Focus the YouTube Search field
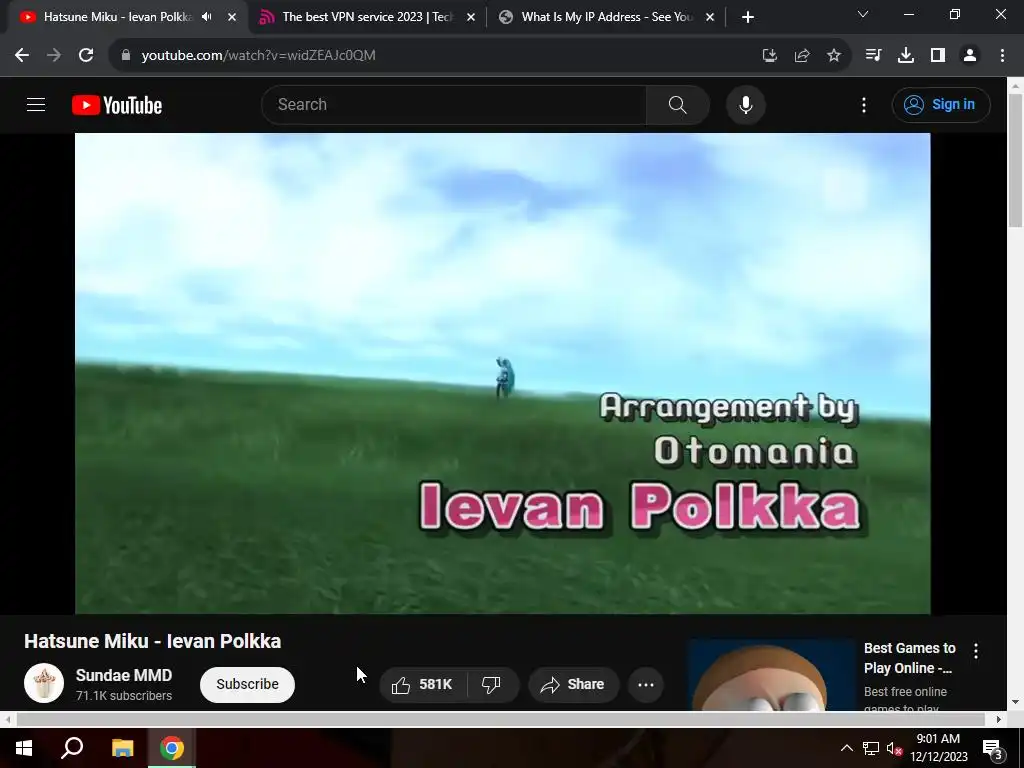The height and width of the screenshot is (768, 1024). click(x=454, y=104)
